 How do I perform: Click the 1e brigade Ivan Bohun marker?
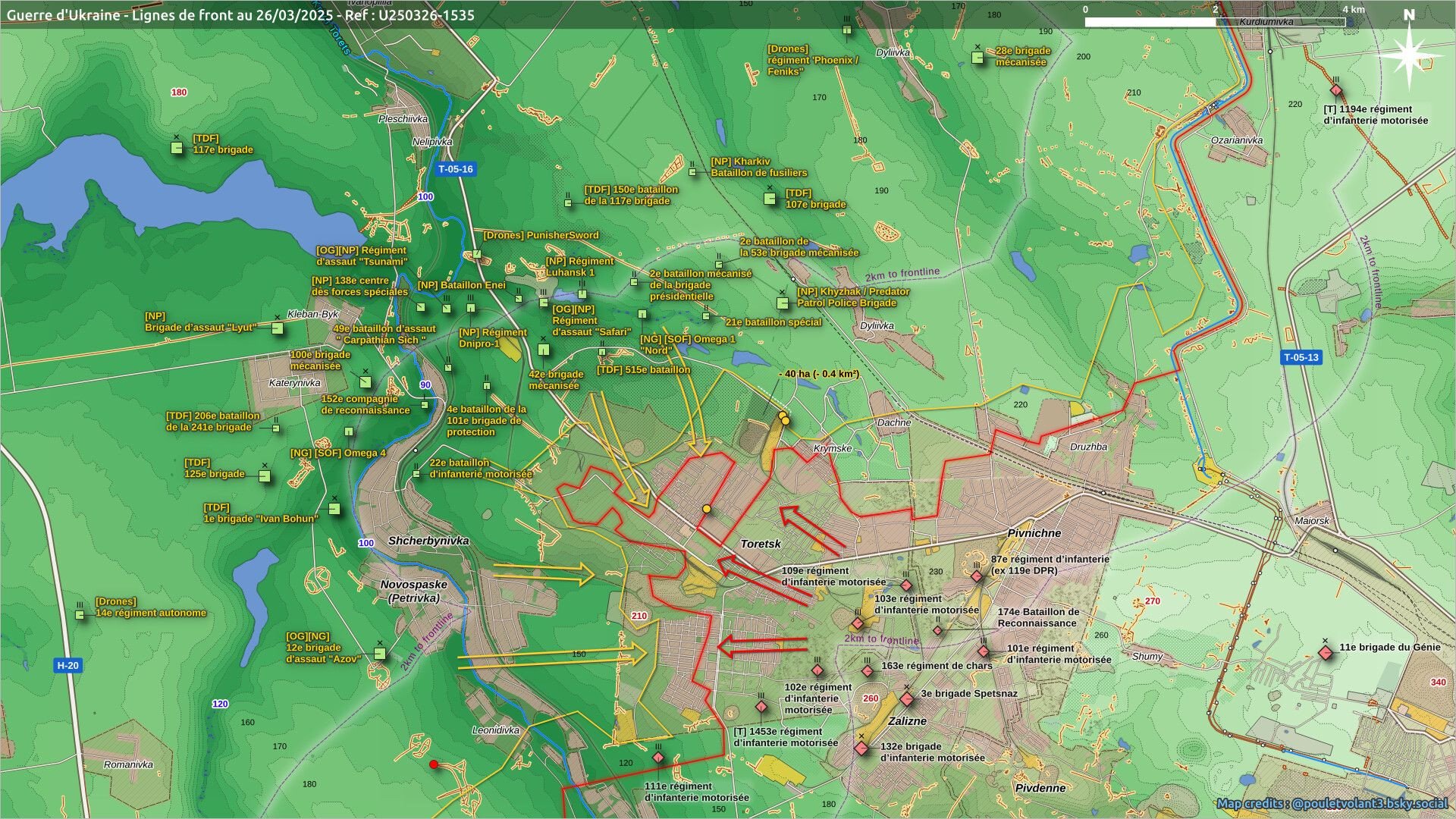[x=334, y=509]
